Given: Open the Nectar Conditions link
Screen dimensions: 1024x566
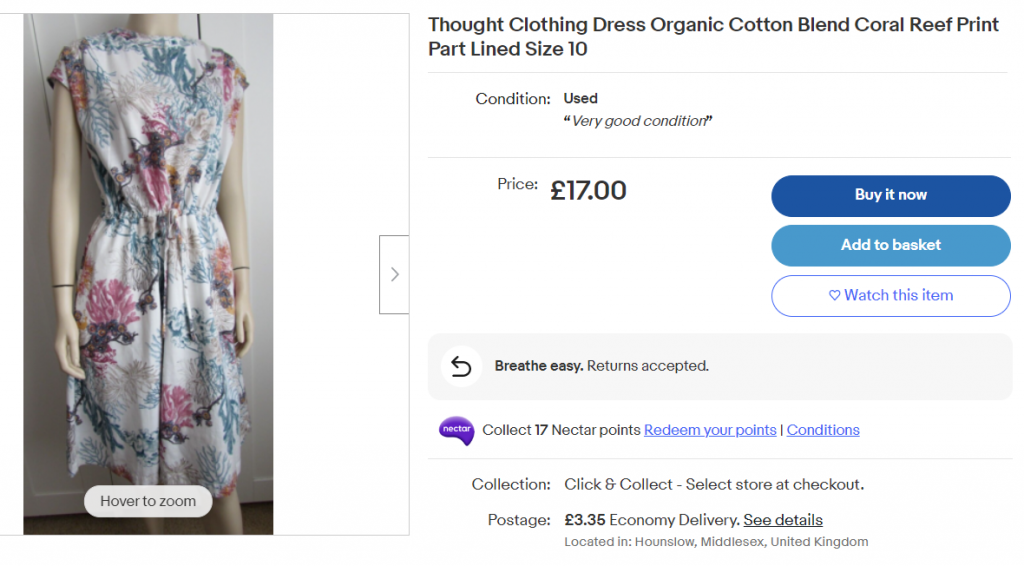Looking at the screenshot, I should pos(823,430).
